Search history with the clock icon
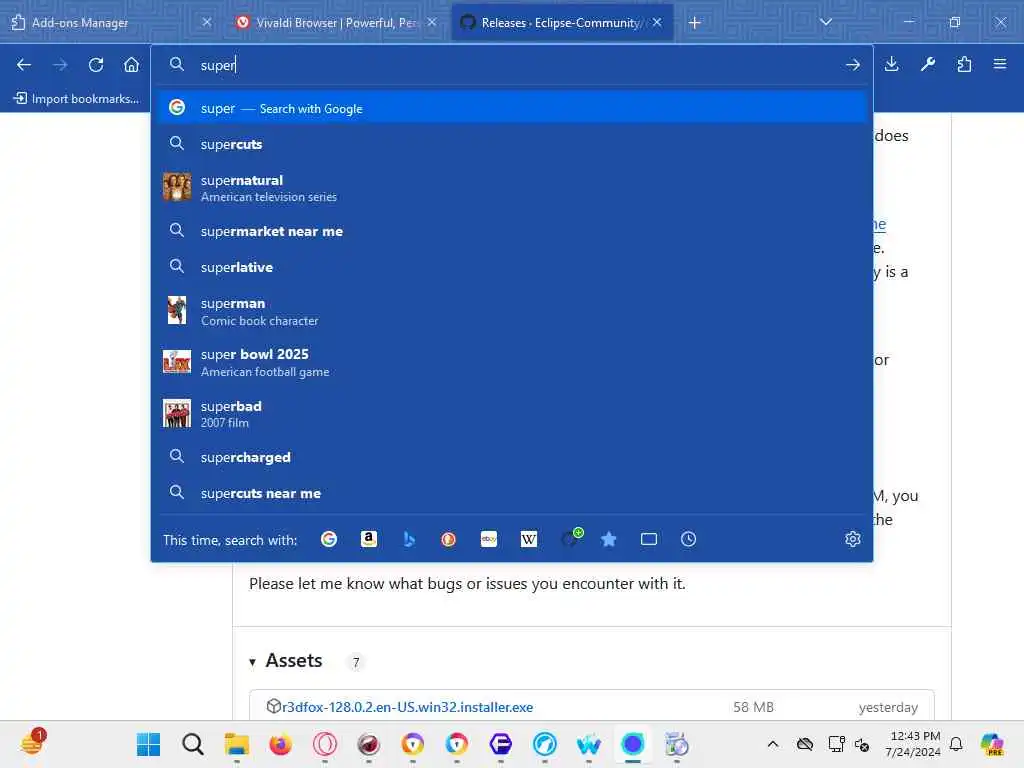This screenshot has height=768, width=1024. point(688,539)
